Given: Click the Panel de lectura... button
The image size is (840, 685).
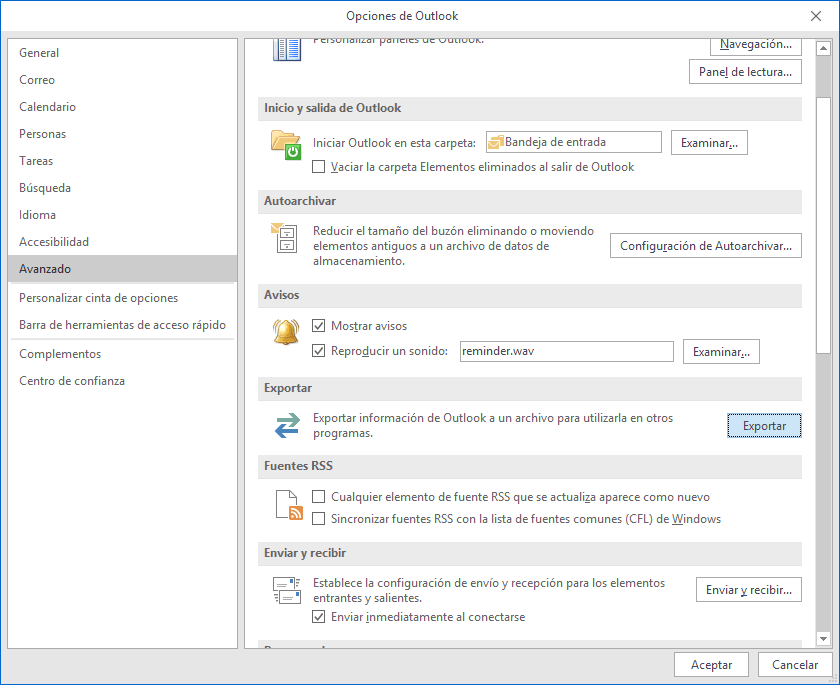Looking at the screenshot, I should coord(745,72).
